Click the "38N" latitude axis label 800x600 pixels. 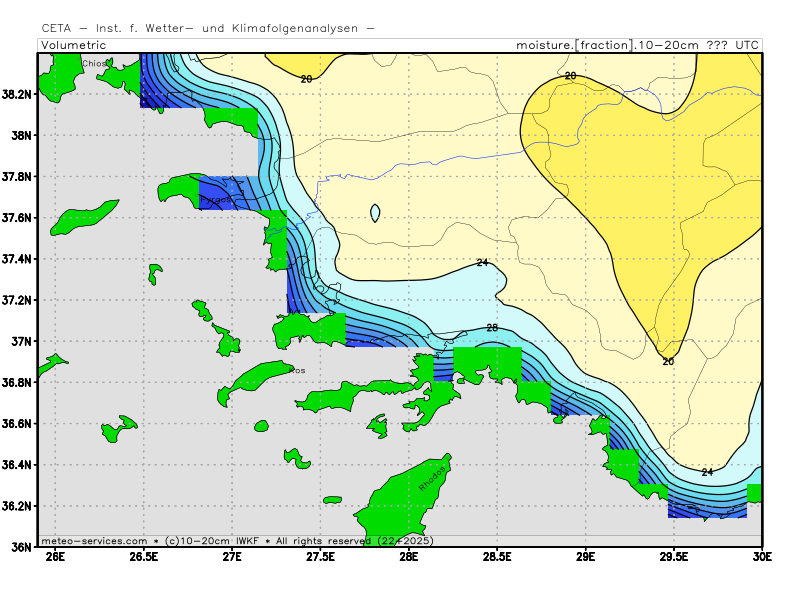[20, 135]
